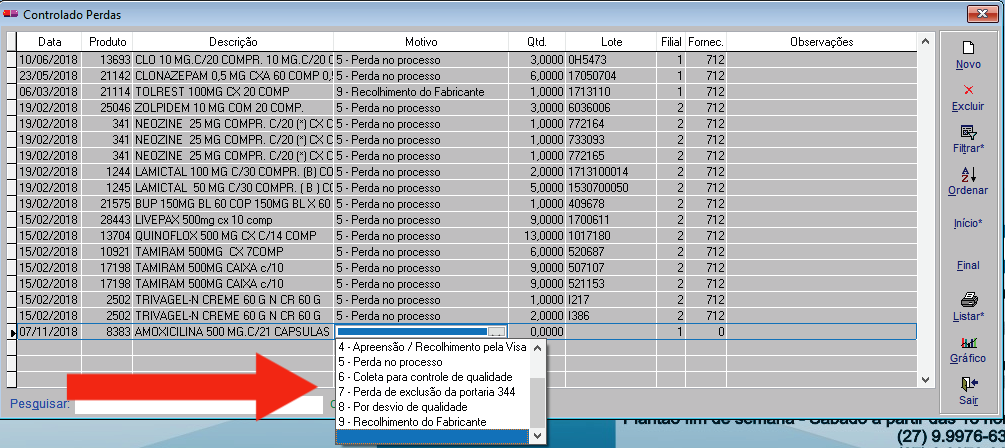Viewport: 1005px width, 448px height.
Task: Jump to start with Início button
Action: [967, 222]
